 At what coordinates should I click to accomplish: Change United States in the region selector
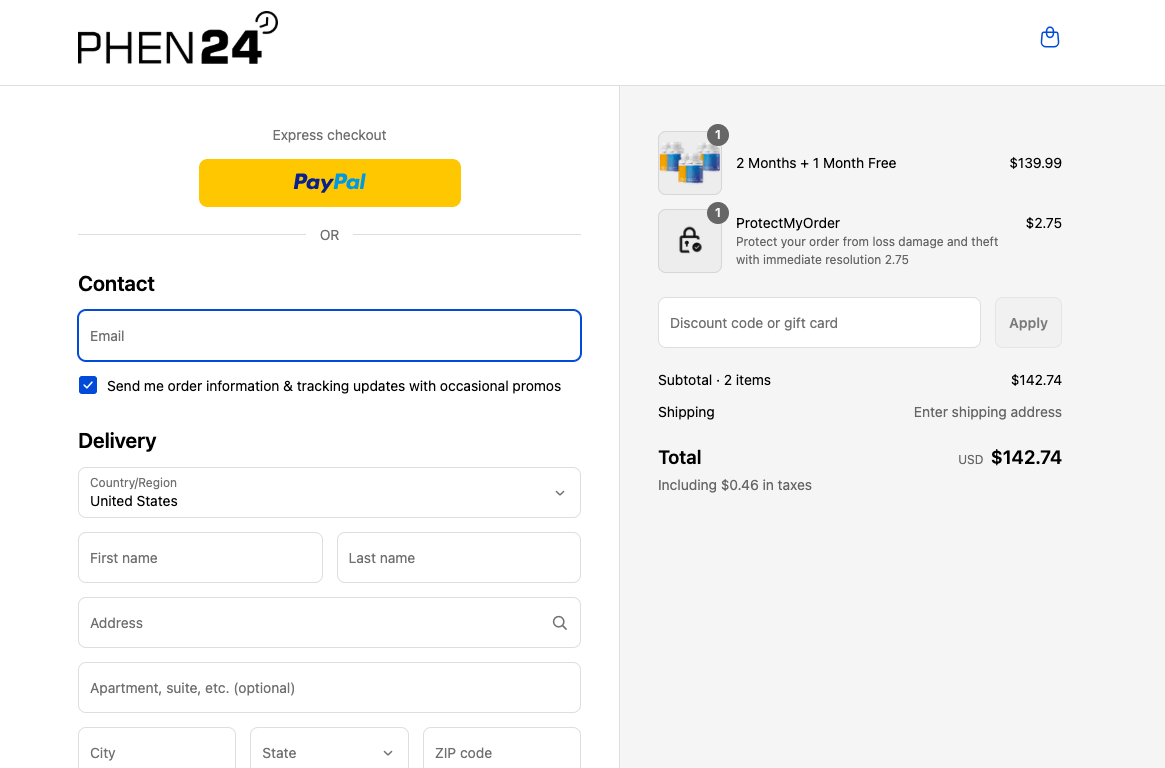[x=329, y=492]
